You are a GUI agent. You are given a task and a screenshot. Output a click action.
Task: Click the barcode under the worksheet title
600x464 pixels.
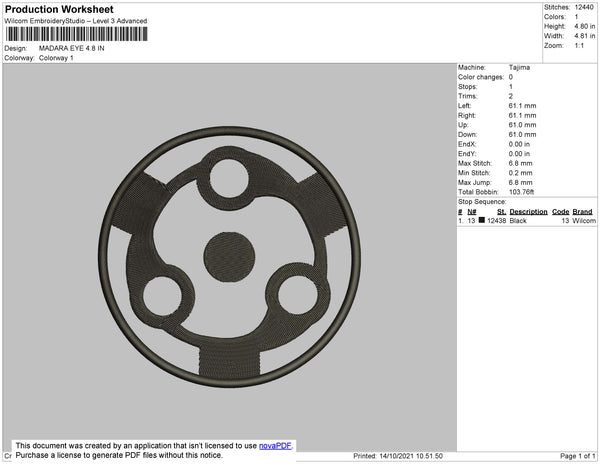[75, 34]
